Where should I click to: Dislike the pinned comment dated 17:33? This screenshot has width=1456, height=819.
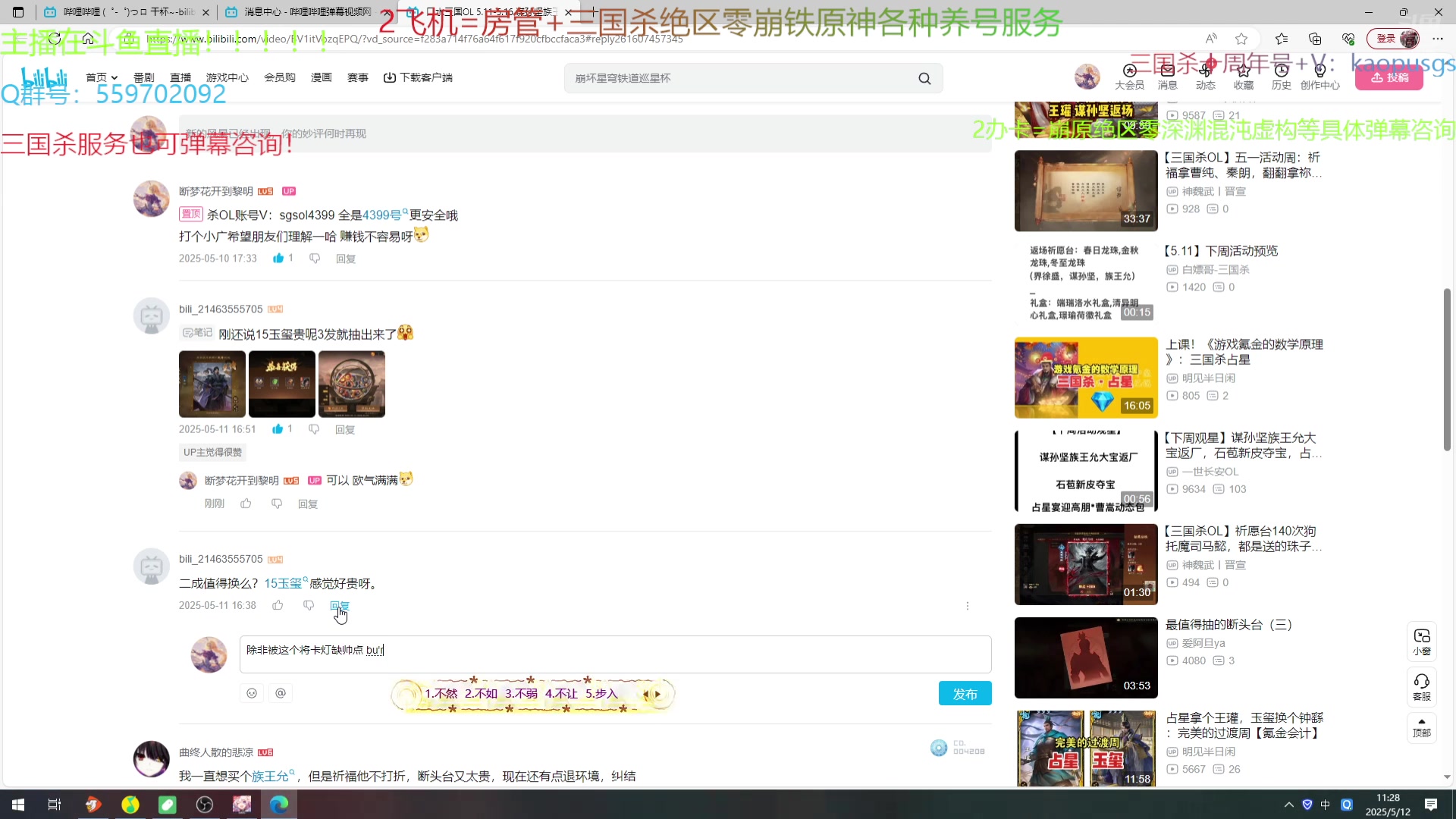(x=315, y=259)
